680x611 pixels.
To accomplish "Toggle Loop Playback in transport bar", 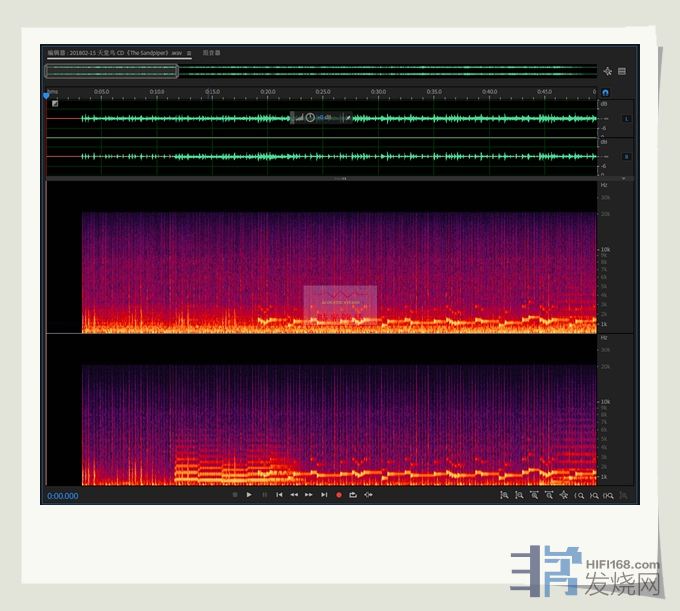I will point(353,495).
